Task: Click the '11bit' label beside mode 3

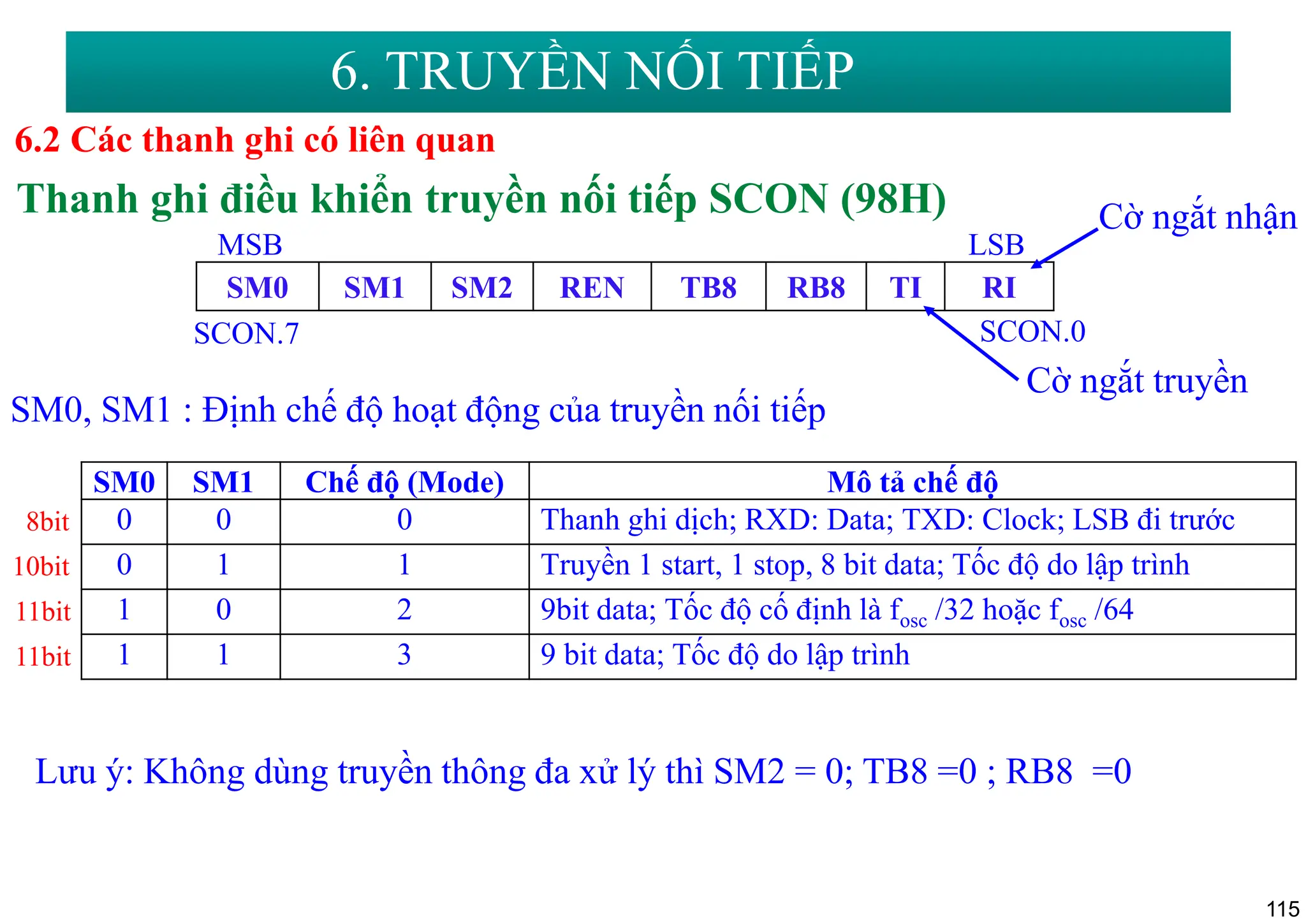Action: click(43, 657)
